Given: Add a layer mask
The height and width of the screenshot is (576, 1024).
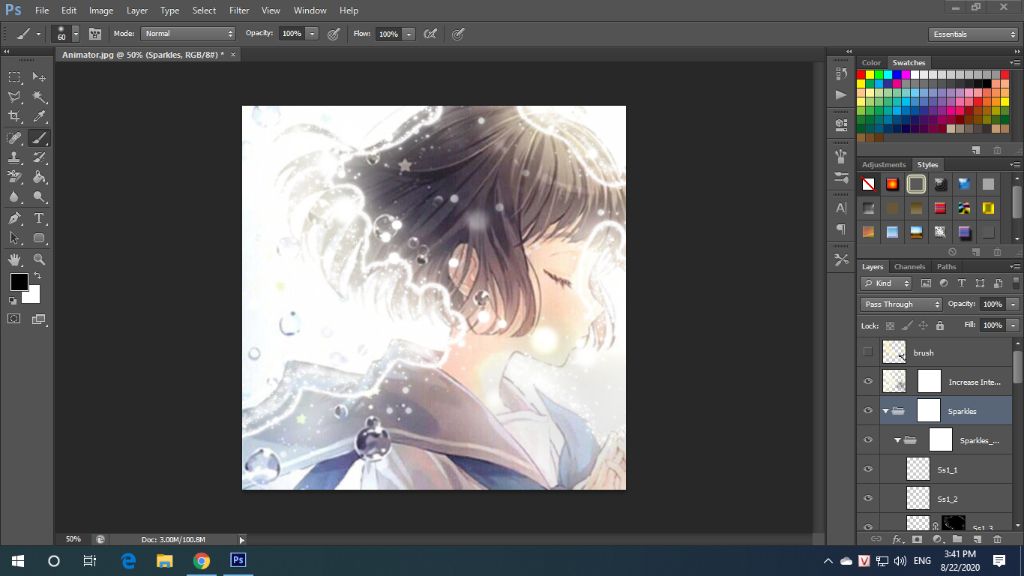Looking at the screenshot, I should point(917,539).
